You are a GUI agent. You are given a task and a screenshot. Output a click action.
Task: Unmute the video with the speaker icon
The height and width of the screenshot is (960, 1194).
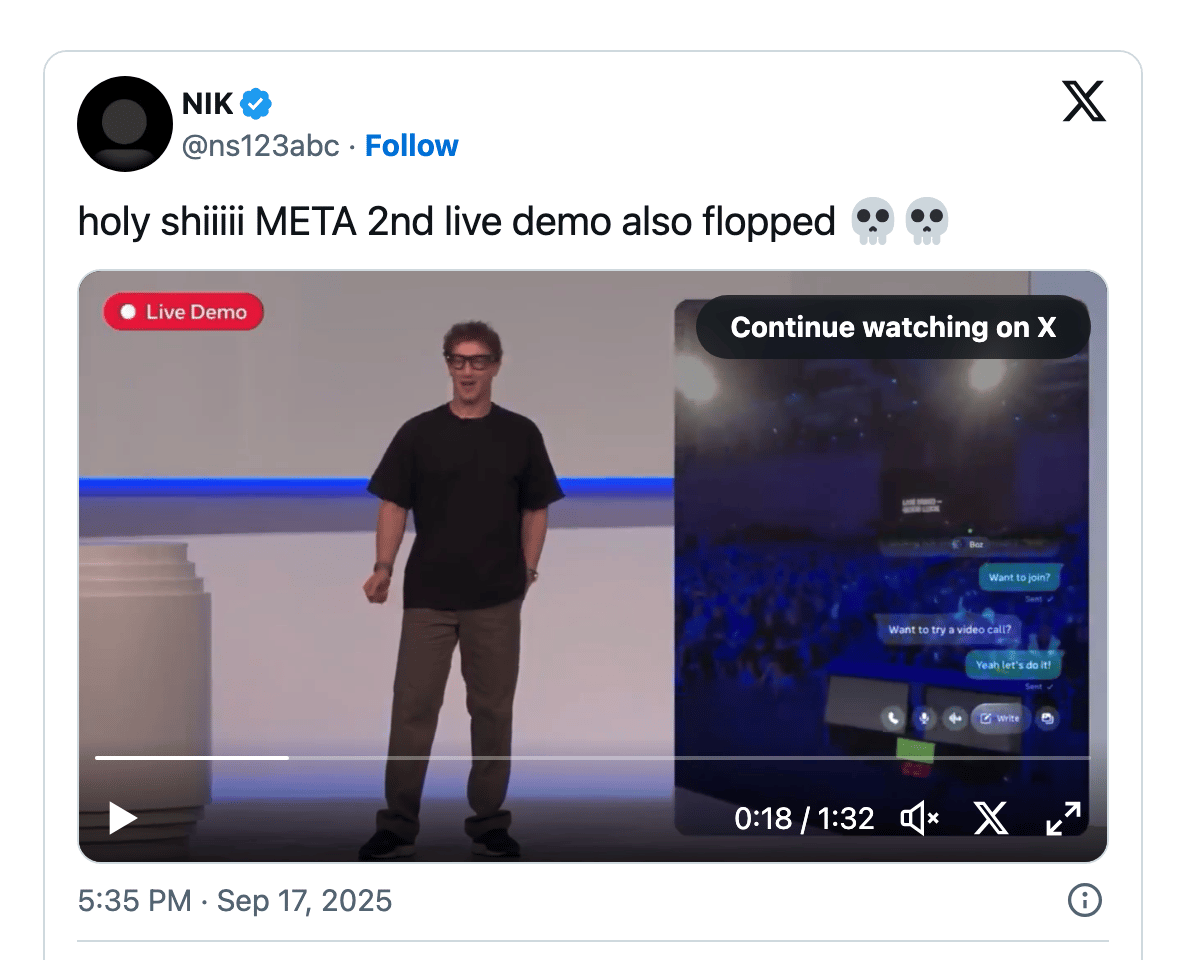[919, 818]
